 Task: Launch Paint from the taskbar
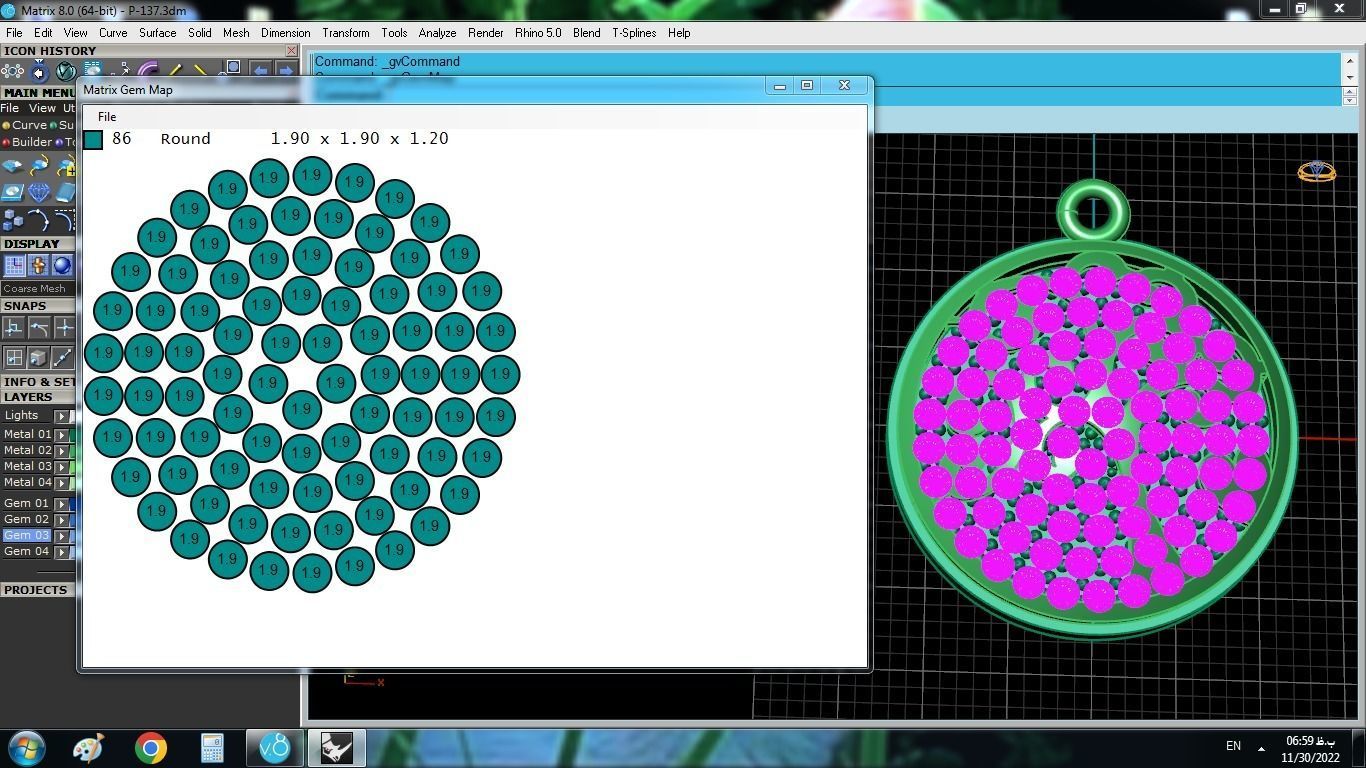click(x=88, y=748)
